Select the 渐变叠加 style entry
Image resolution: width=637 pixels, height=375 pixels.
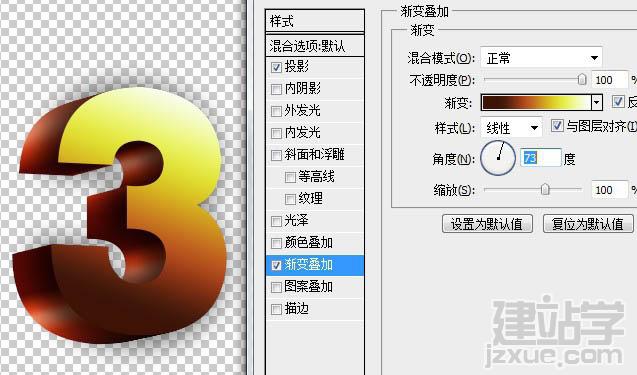[315, 265]
